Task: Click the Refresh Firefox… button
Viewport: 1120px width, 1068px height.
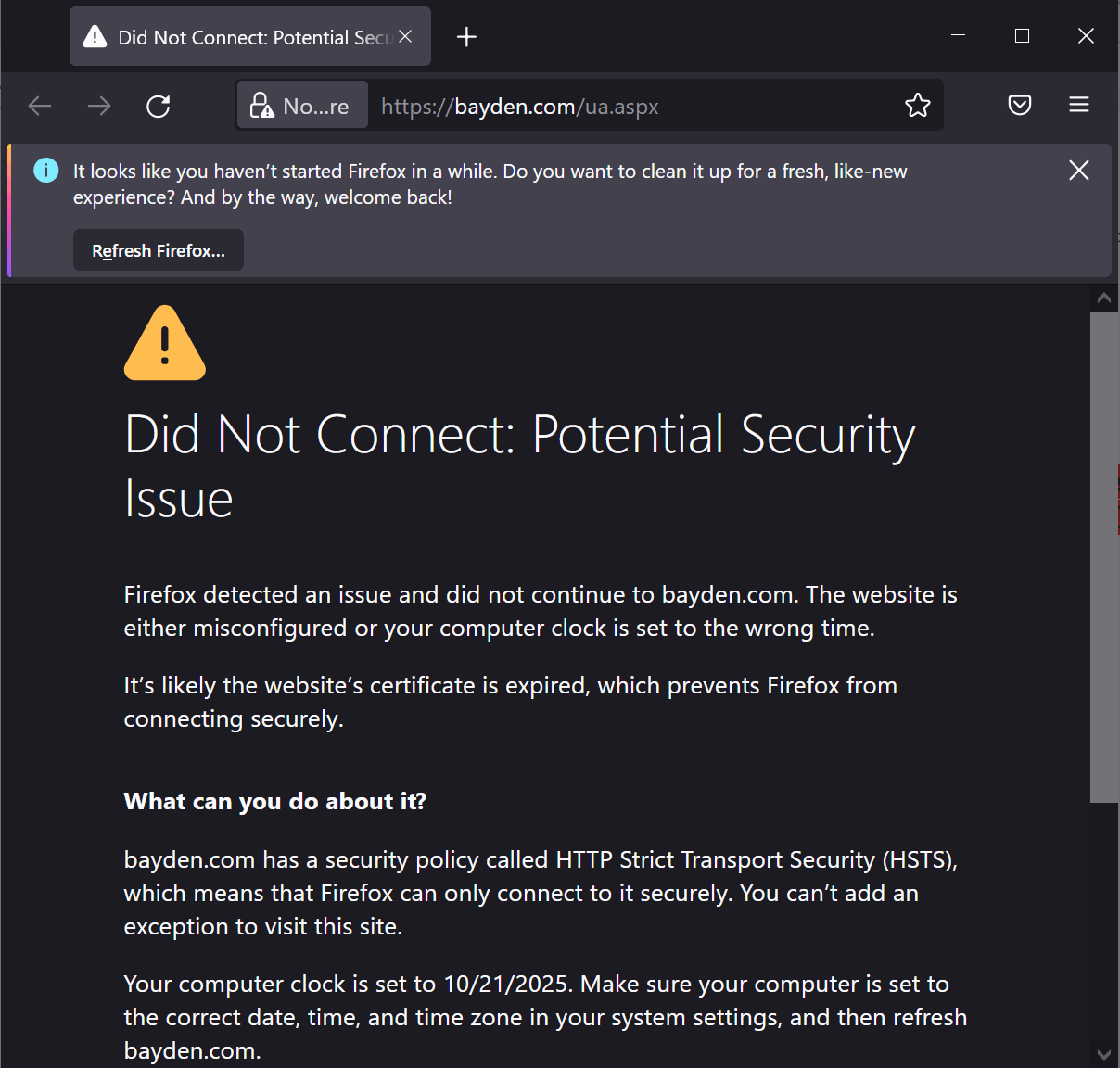Action: (x=159, y=250)
